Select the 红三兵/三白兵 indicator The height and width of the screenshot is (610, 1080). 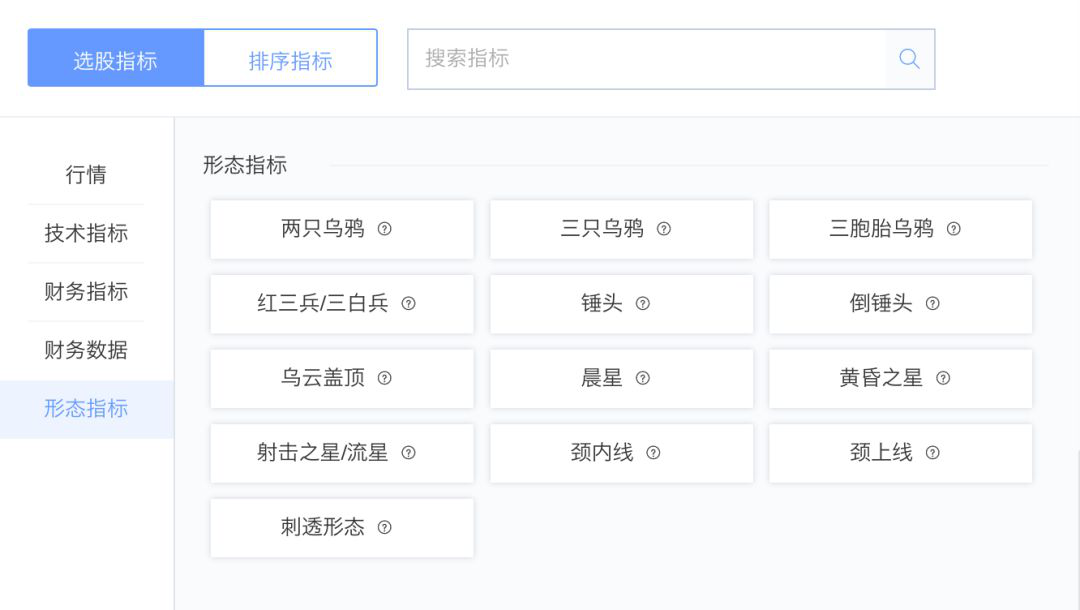tap(323, 304)
